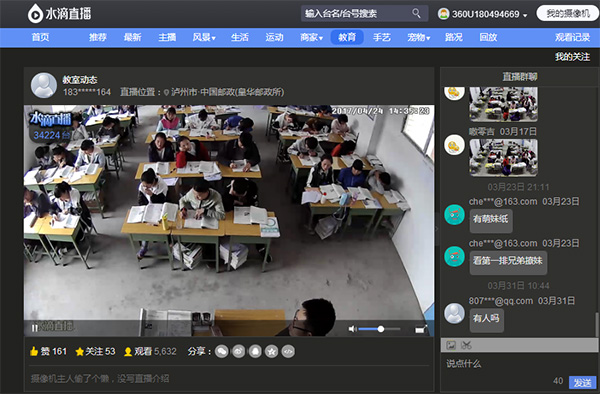Click emoji avatar of 03月17日 post
This screenshot has width=600, height=394.
[454, 145]
